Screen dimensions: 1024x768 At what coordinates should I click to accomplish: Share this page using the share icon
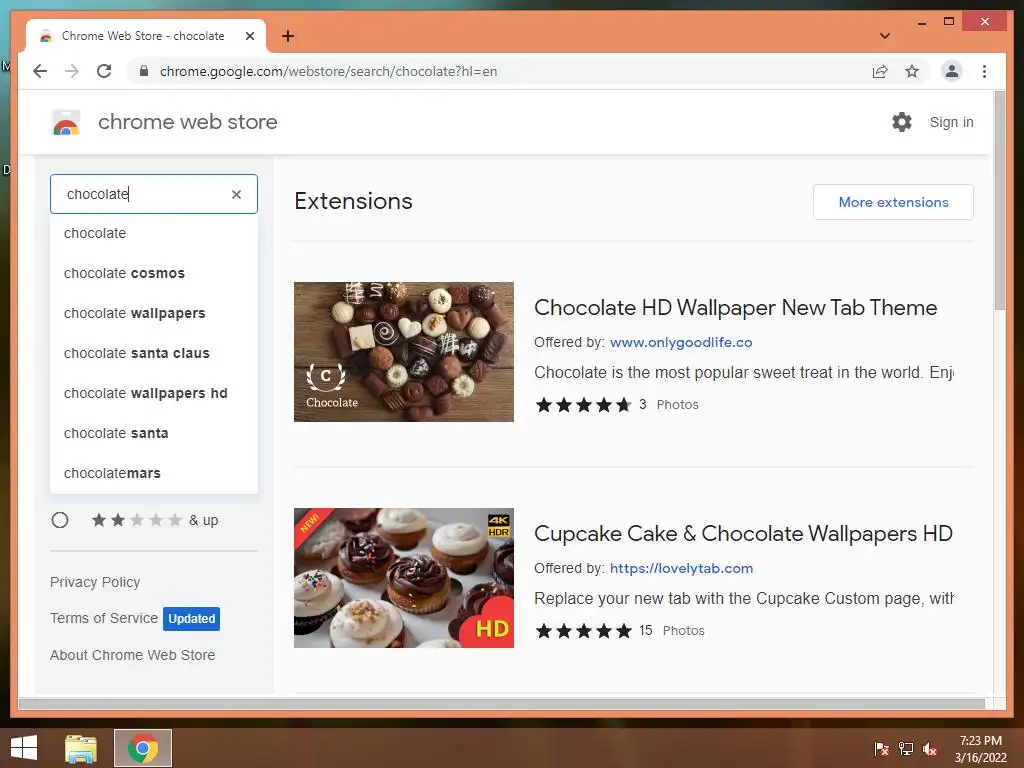880,71
